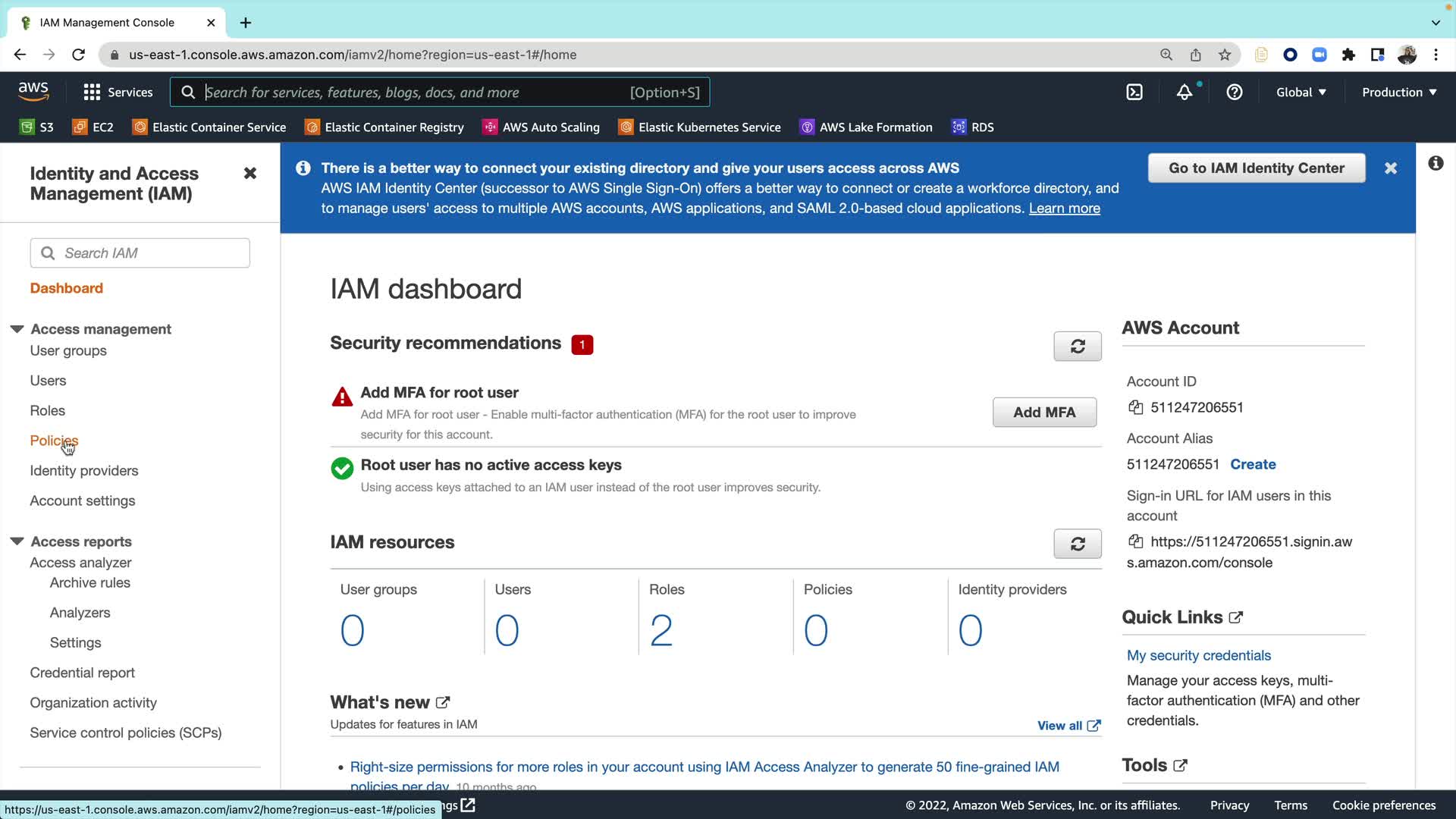Open the notifications bell icon

pos(1184,93)
